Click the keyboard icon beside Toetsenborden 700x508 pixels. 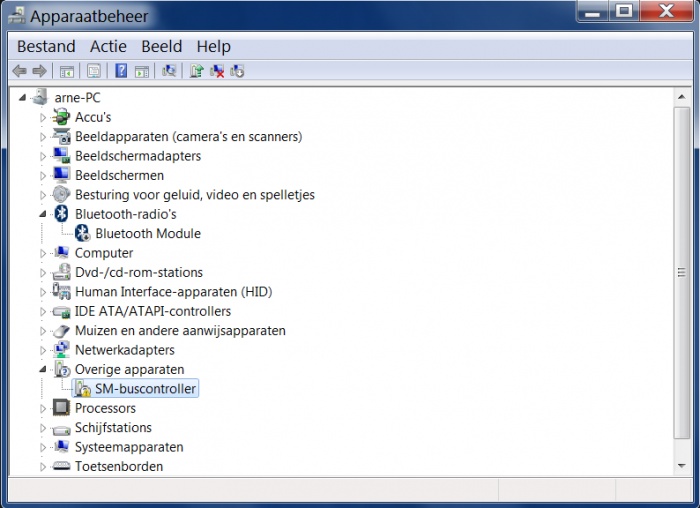[x=61, y=466]
